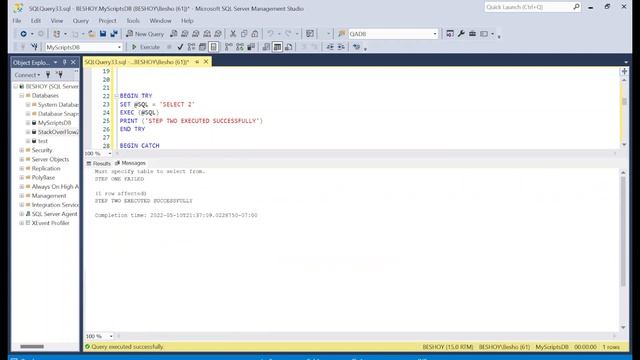Click the Paste icon in toolbar
Image resolution: width=640 pixels, height=360 pixels.
(255, 34)
